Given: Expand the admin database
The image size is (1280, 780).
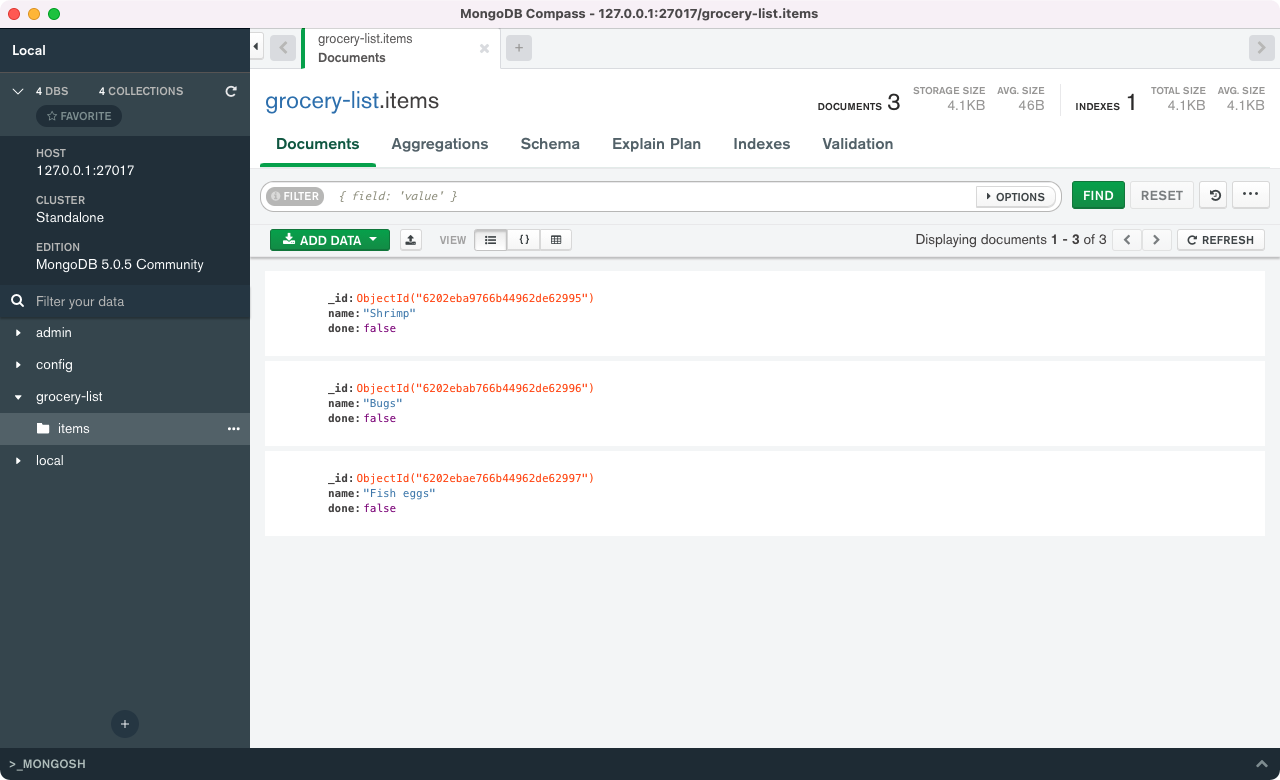Looking at the screenshot, I should tap(18, 333).
